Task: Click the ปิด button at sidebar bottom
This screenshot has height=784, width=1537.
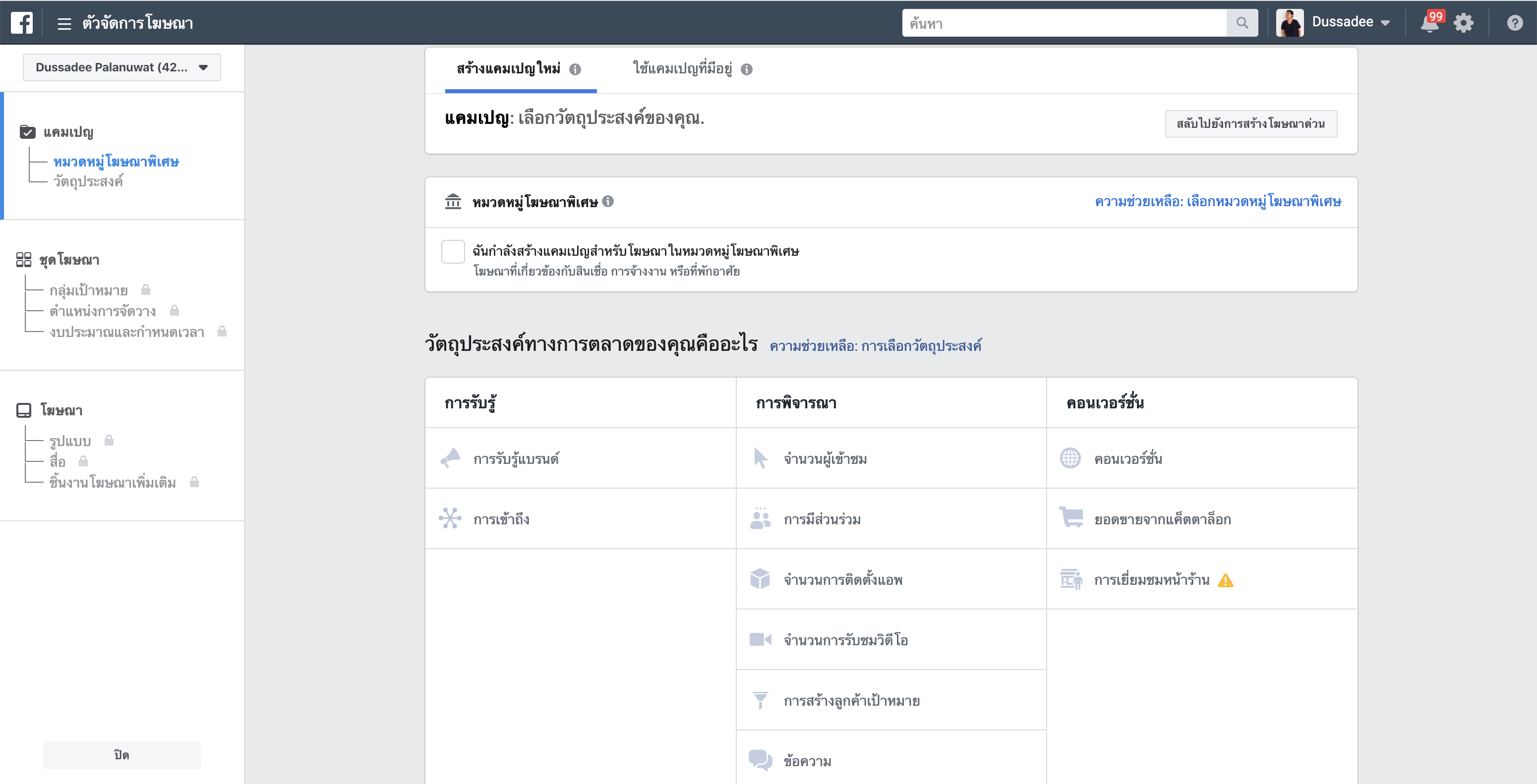Action: (121, 755)
